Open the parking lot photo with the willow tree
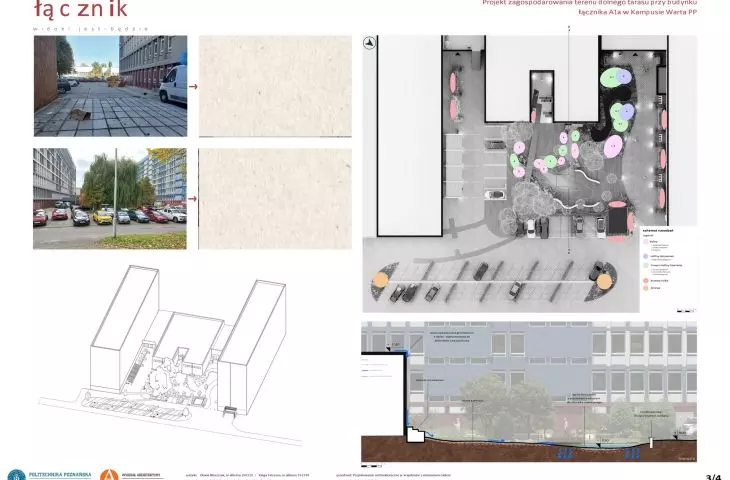This screenshot has width=730, height=480. click(x=110, y=199)
